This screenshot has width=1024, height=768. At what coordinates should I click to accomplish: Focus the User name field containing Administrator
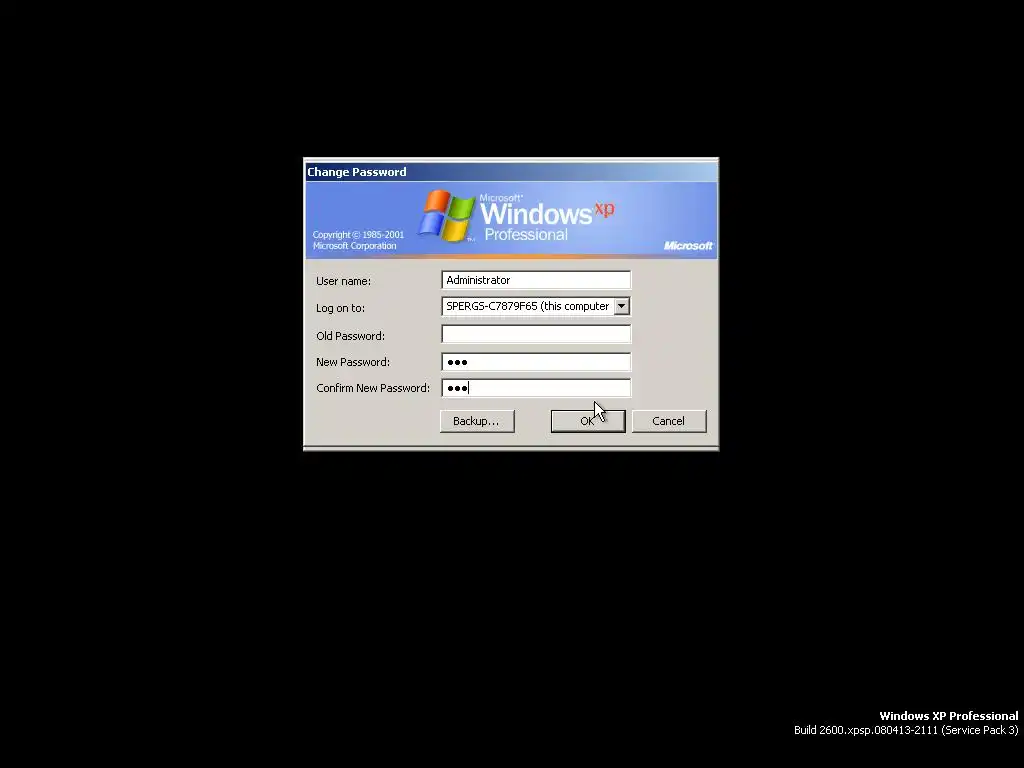point(536,280)
